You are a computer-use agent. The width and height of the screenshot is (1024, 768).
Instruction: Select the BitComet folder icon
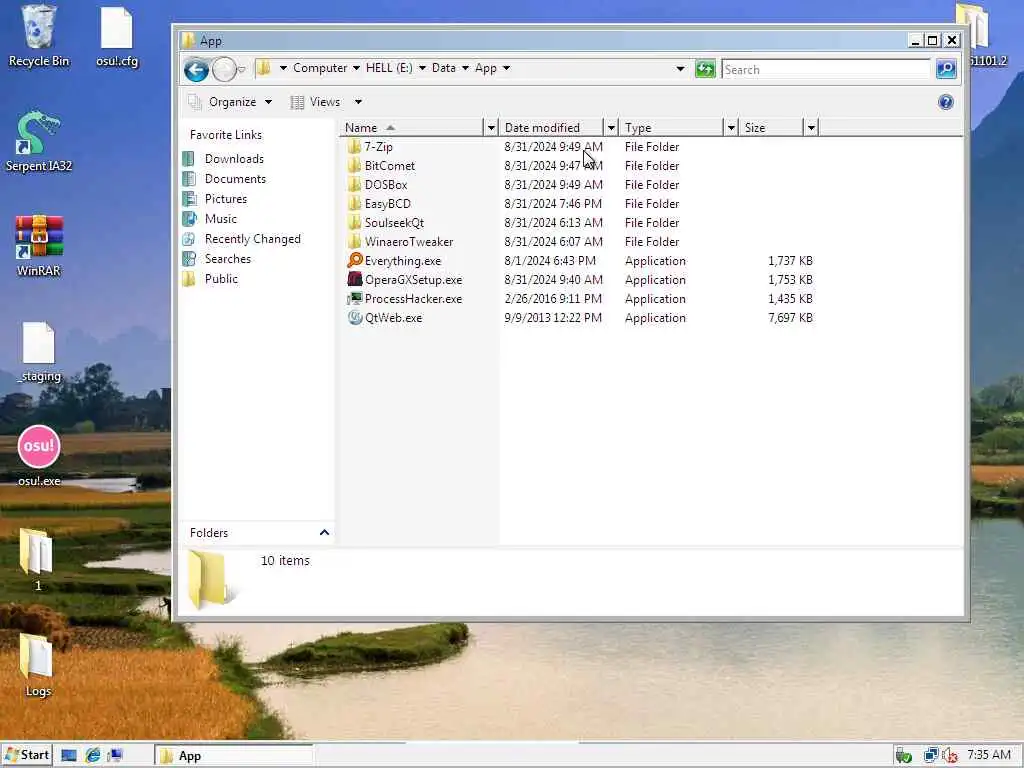pos(354,165)
